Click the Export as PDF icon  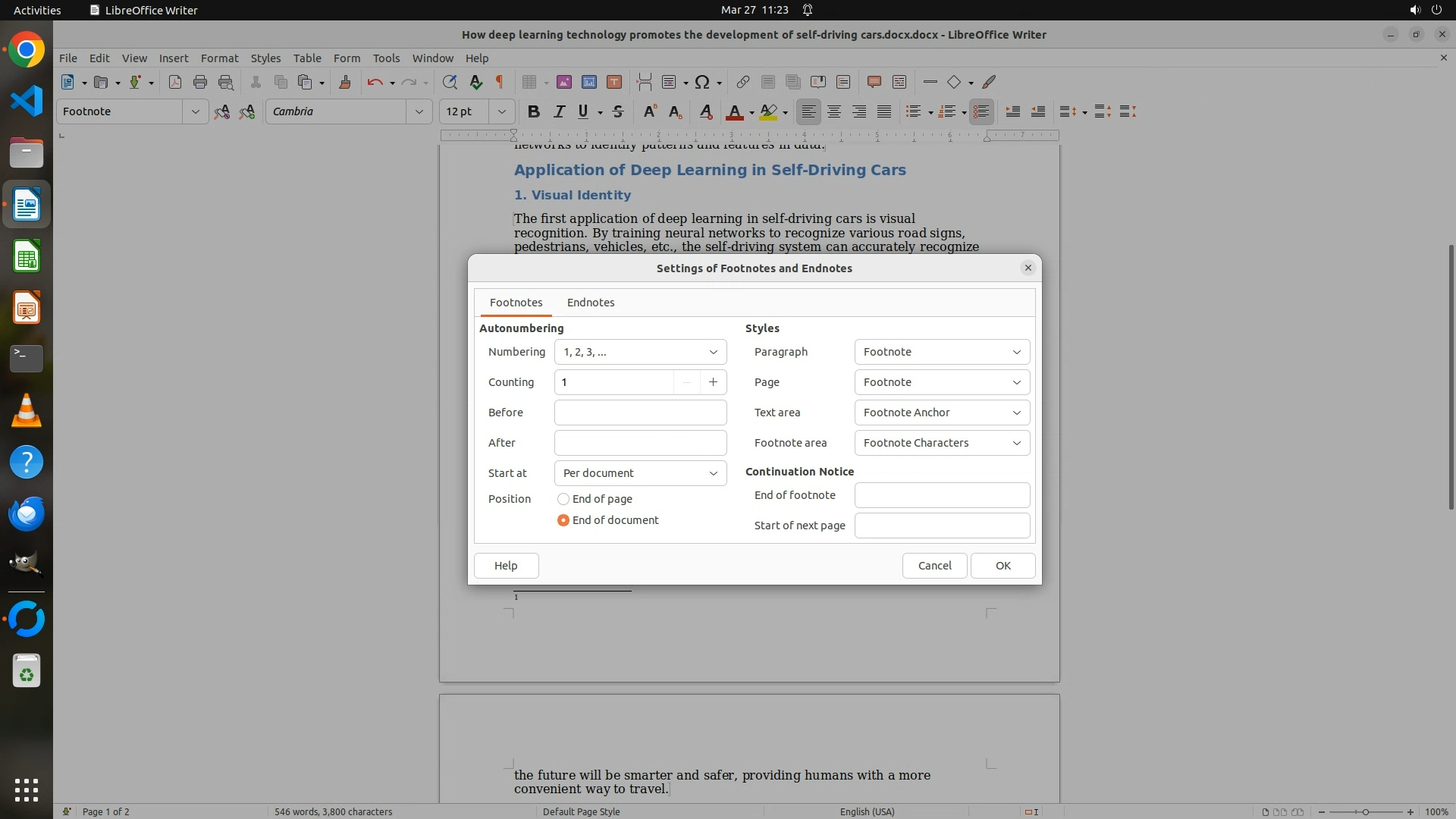pyautogui.click(x=175, y=82)
